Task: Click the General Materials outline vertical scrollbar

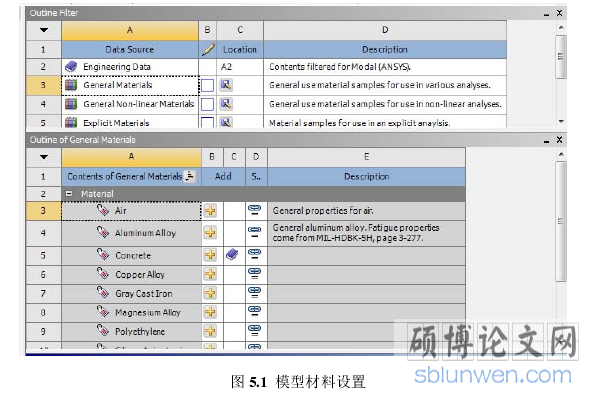Action: (x=561, y=221)
